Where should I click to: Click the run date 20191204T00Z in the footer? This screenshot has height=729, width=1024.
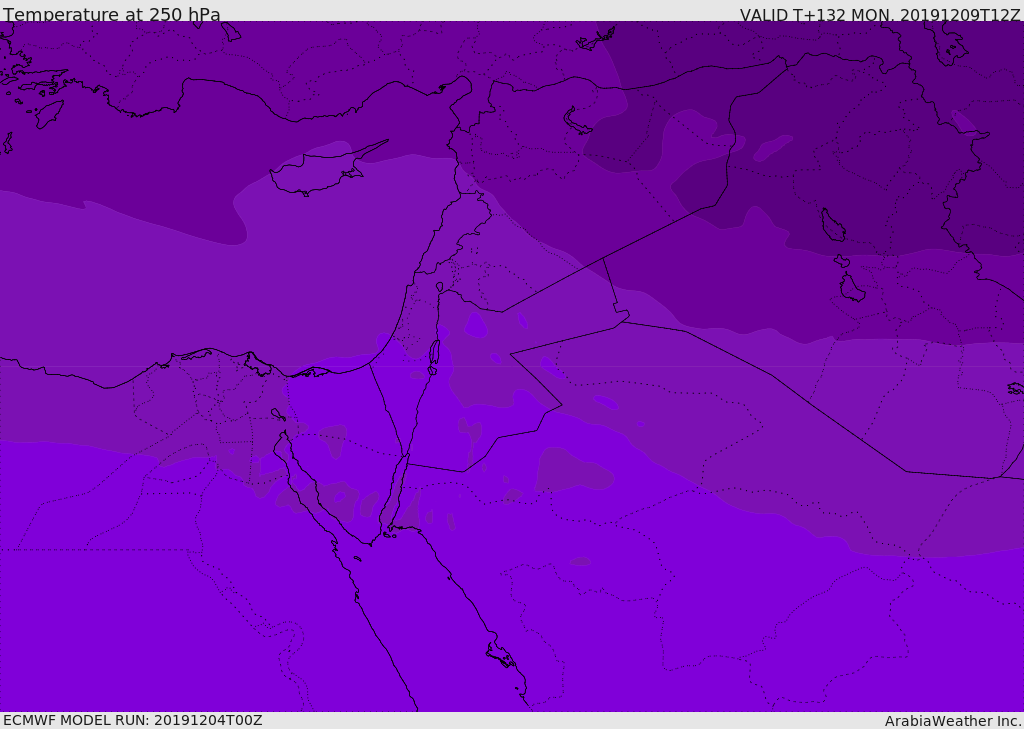207,720
